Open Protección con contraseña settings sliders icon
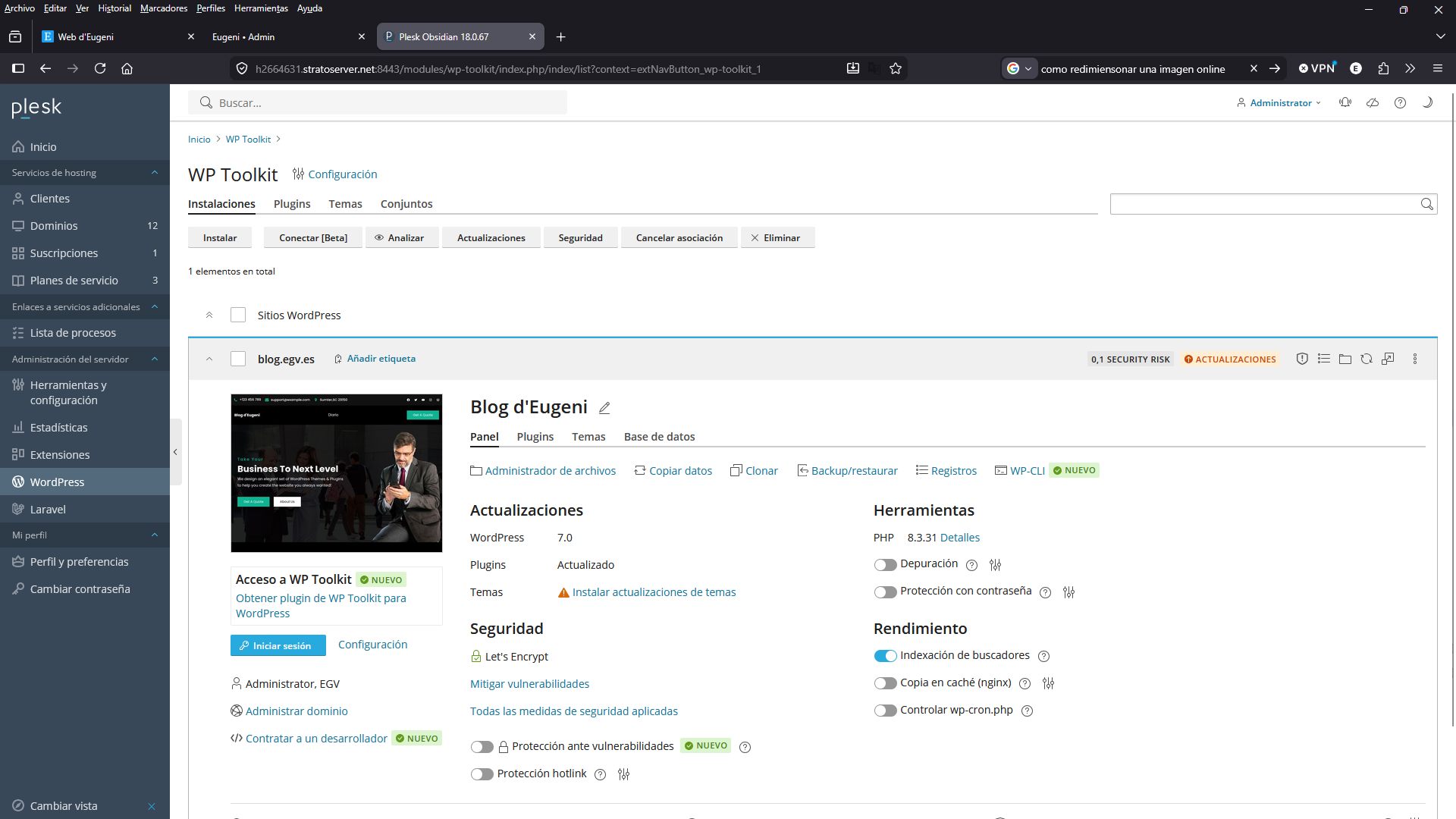 pyautogui.click(x=1068, y=592)
